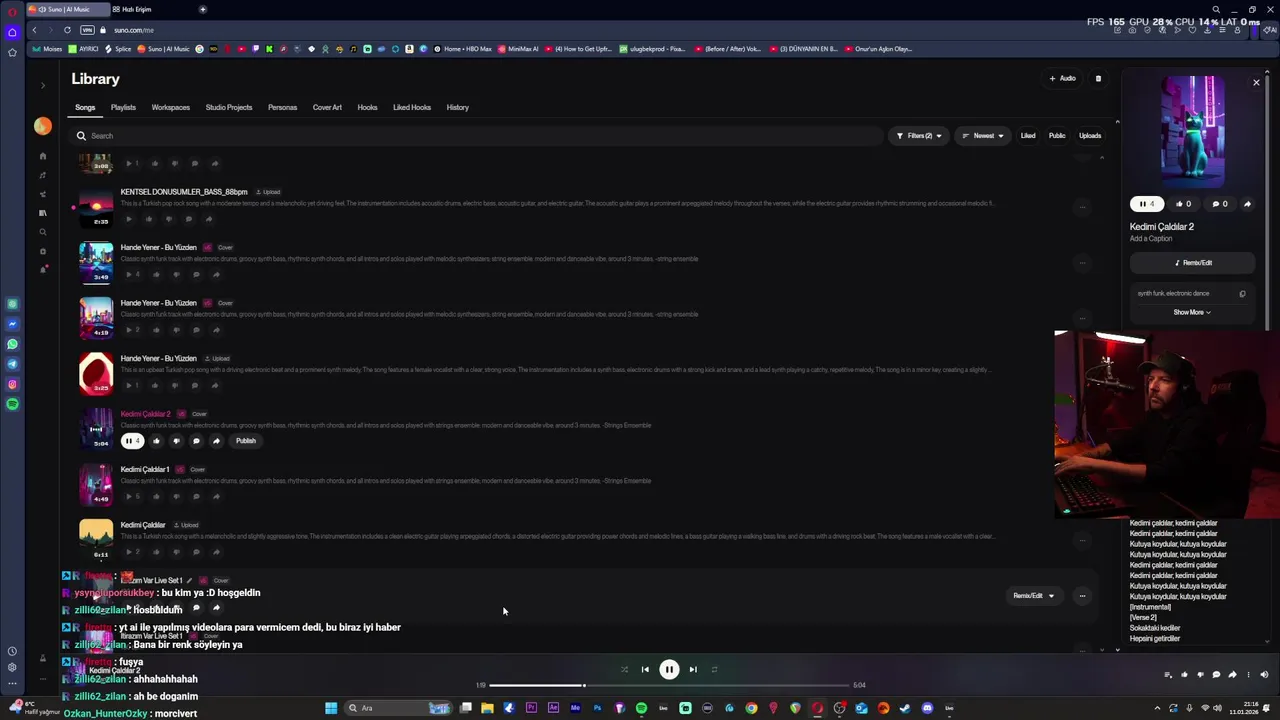This screenshot has width=1280, height=720.
Task: Toggle the Uploads filter chip
Action: [x=1090, y=136]
